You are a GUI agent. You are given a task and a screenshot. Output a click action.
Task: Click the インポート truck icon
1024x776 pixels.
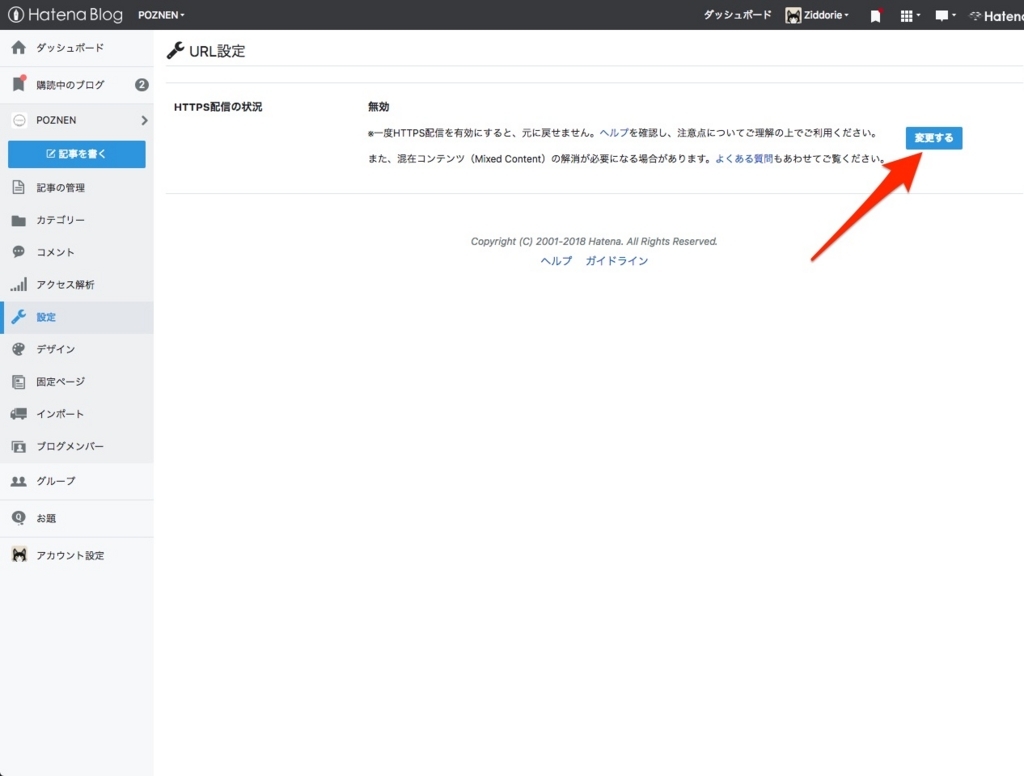click(18, 413)
